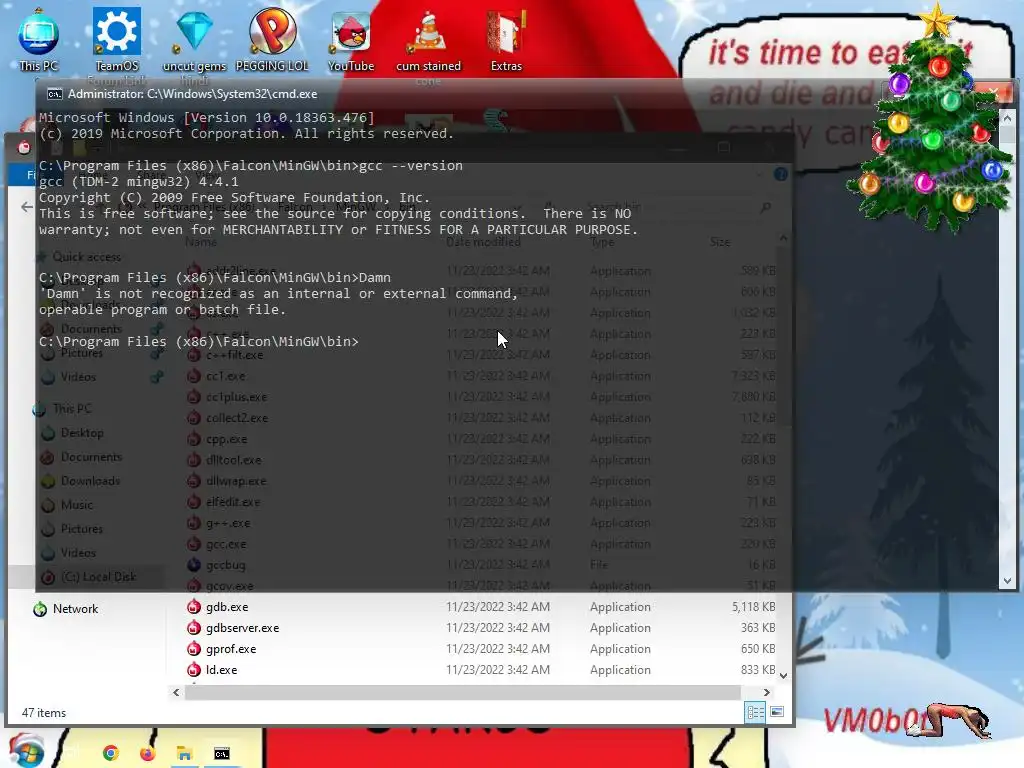Viewport: 1024px width, 768px height.
Task: Open the PEGGING LOL desktop shortcut
Action: tap(272, 39)
